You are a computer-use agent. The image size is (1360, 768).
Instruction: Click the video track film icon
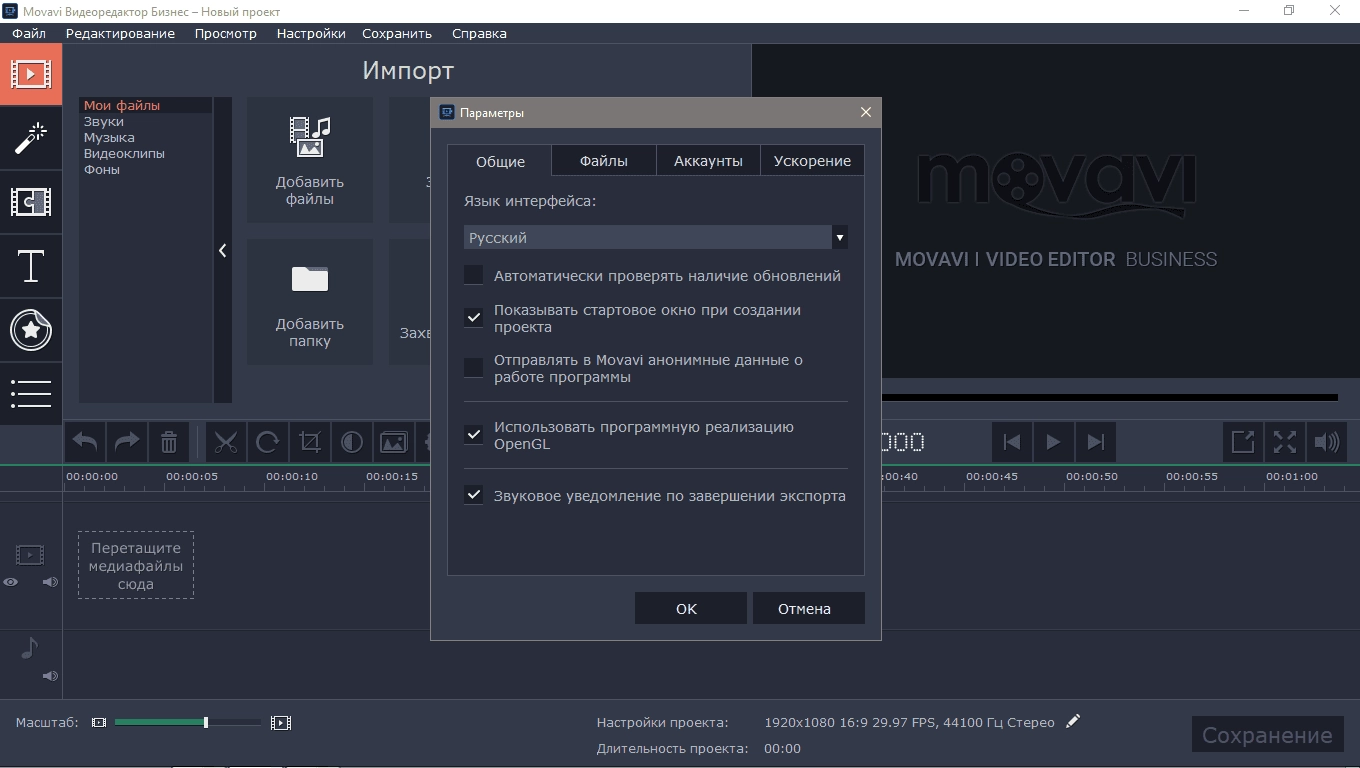coord(30,554)
